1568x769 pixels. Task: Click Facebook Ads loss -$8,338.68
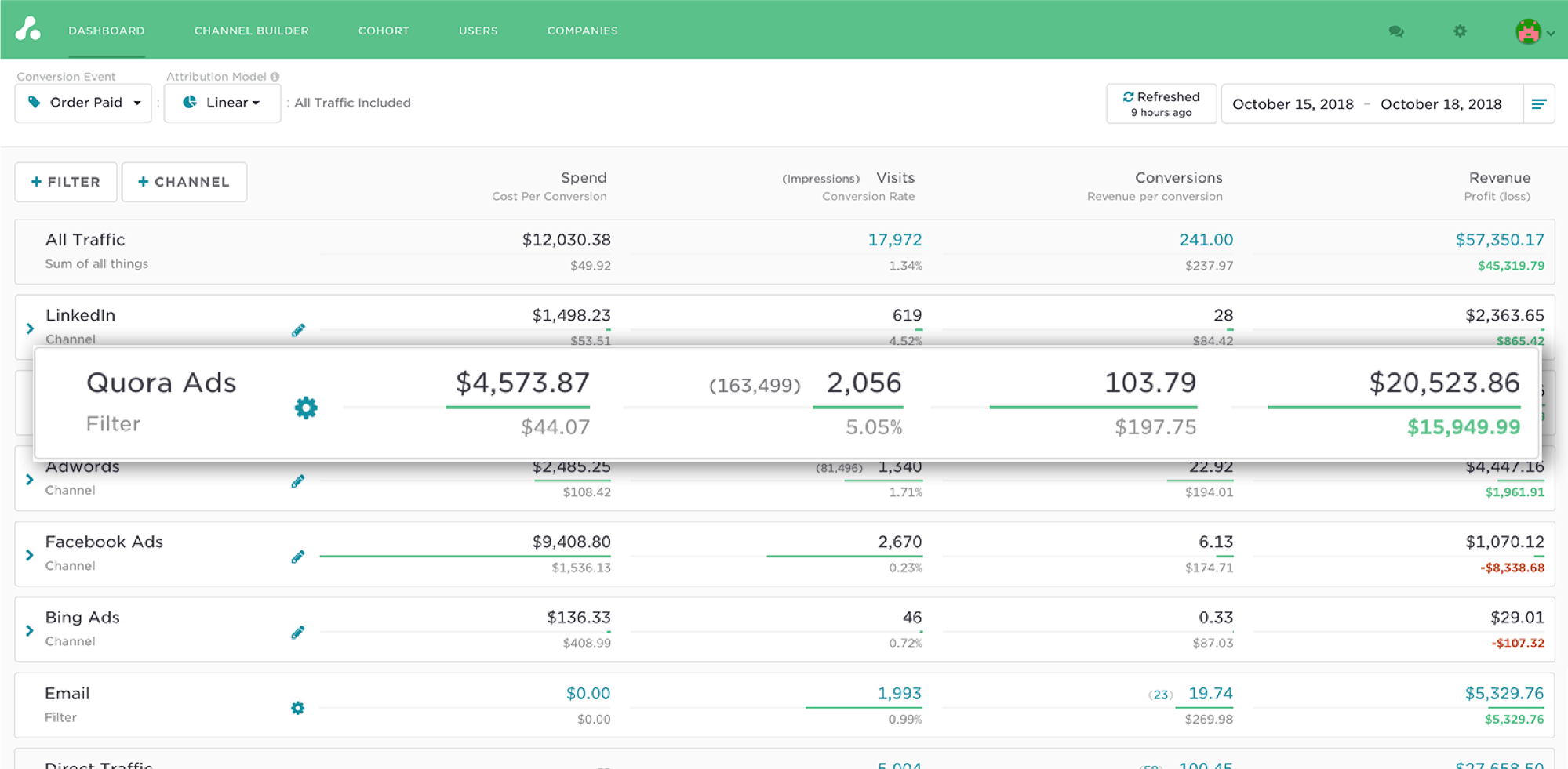tap(1512, 568)
